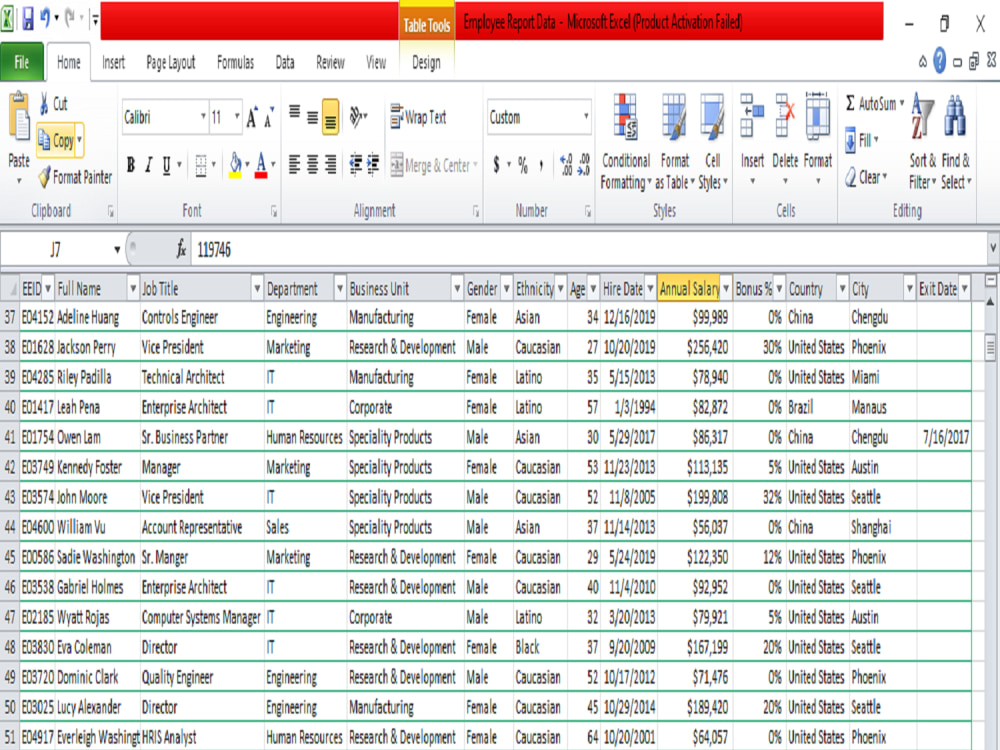Click the Cut scissors icon

click(x=45, y=103)
